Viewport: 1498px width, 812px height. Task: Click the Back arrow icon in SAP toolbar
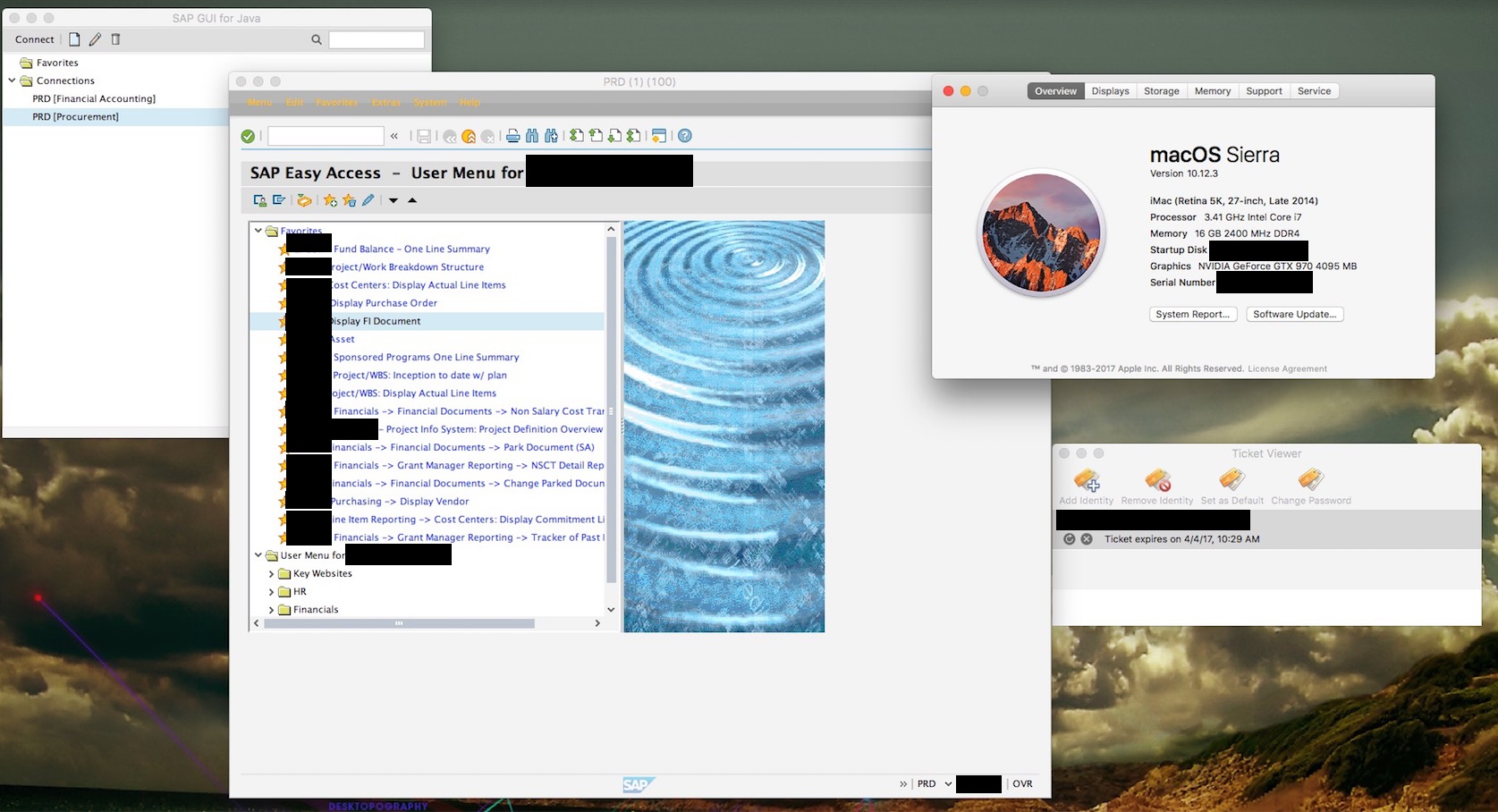pos(450,136)
